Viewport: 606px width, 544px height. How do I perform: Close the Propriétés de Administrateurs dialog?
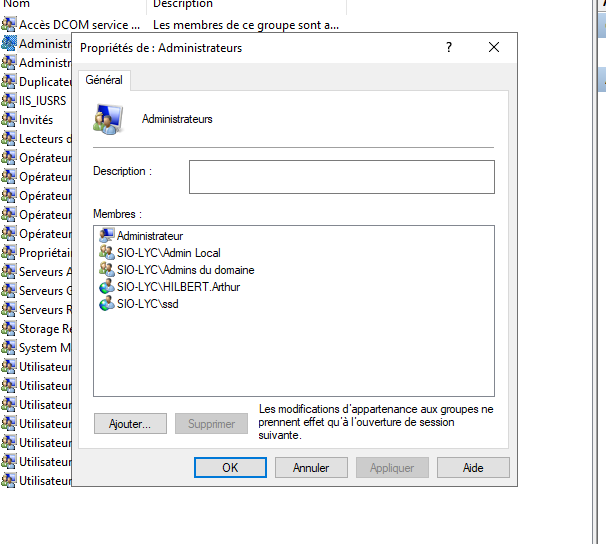[x=494, y=48]
